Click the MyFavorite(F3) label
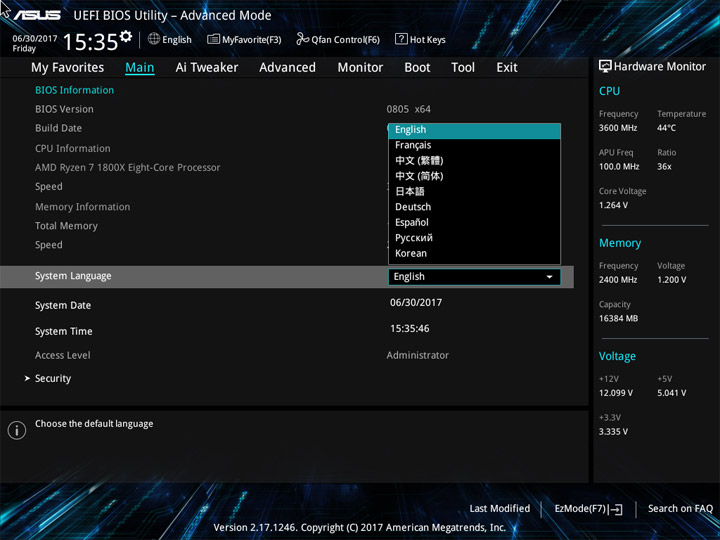The image size is (720, 540). [x=252, y=39]
